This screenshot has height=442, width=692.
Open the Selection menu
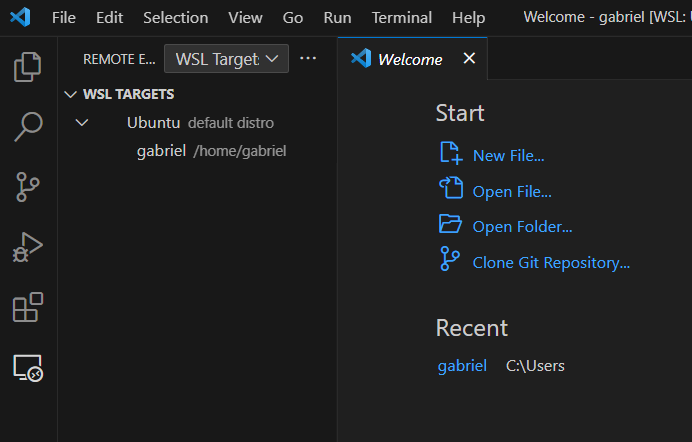pos(176,18)
